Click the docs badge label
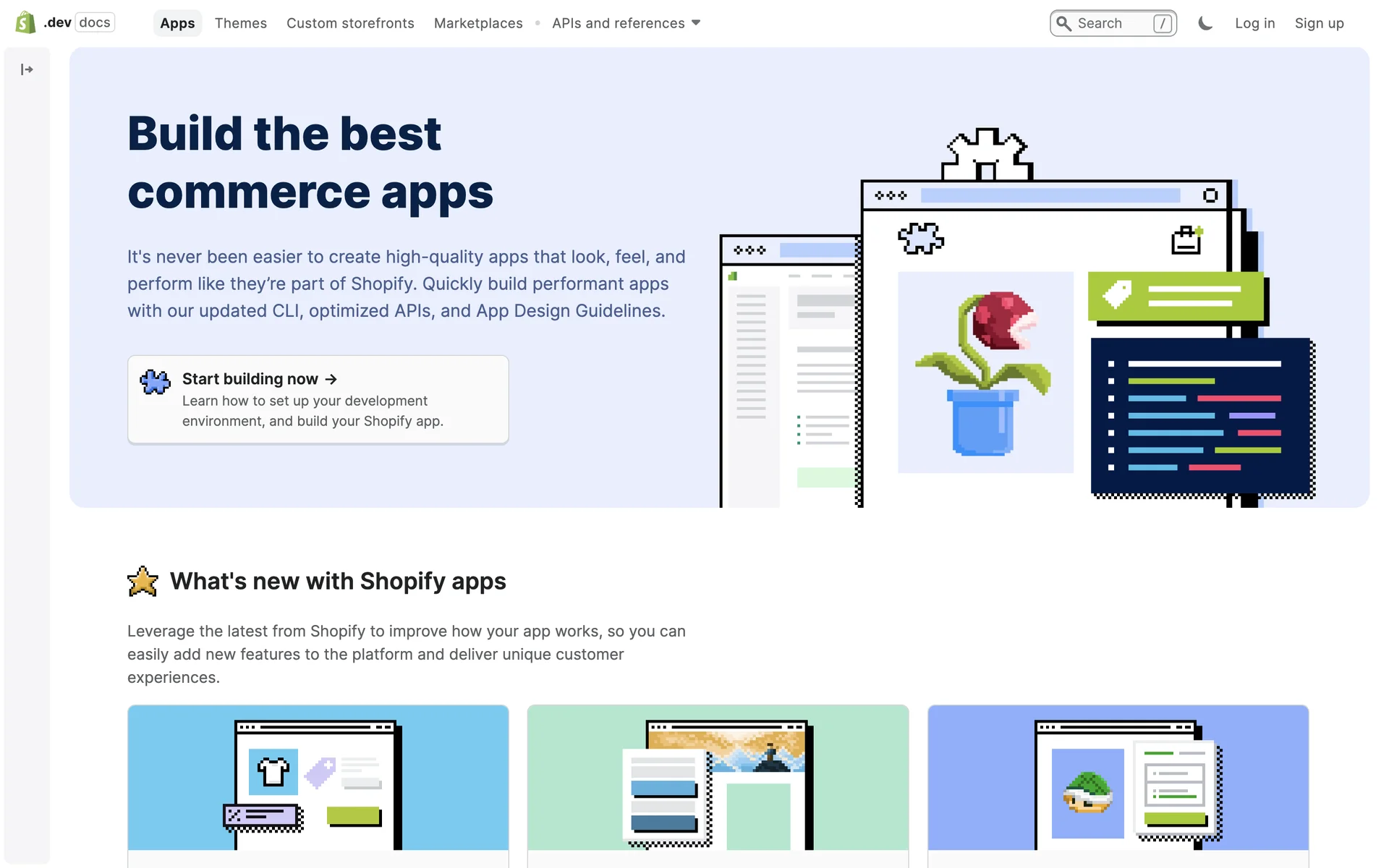This screenshot has height=868, width=1389. 95,22
